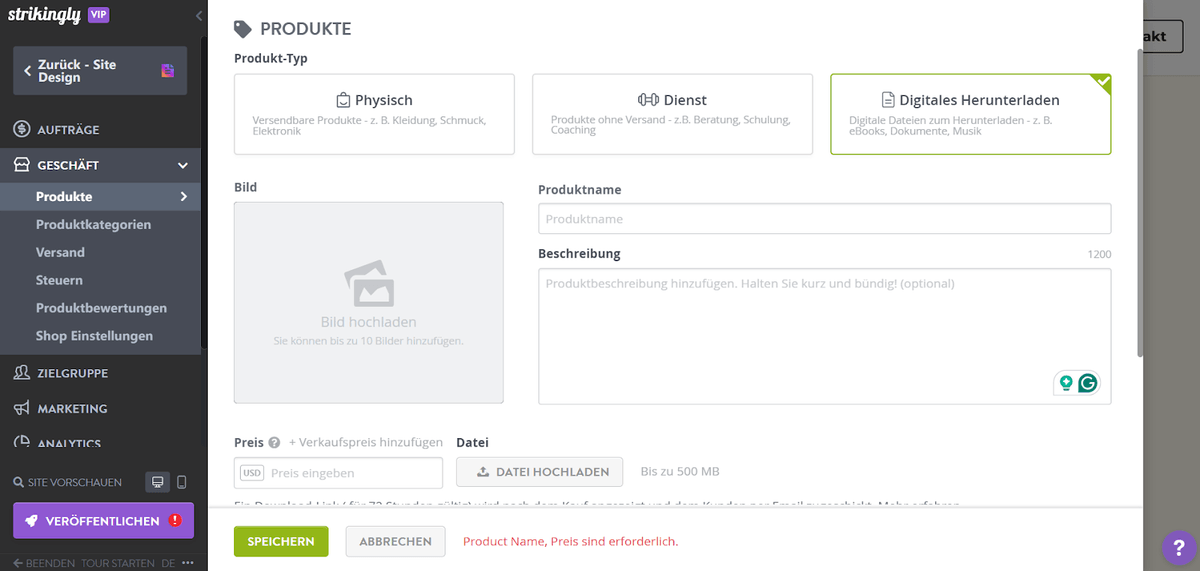1200x571 pixels.
Task: Click the Analytics pie chart icon
Action: point(21,442)
